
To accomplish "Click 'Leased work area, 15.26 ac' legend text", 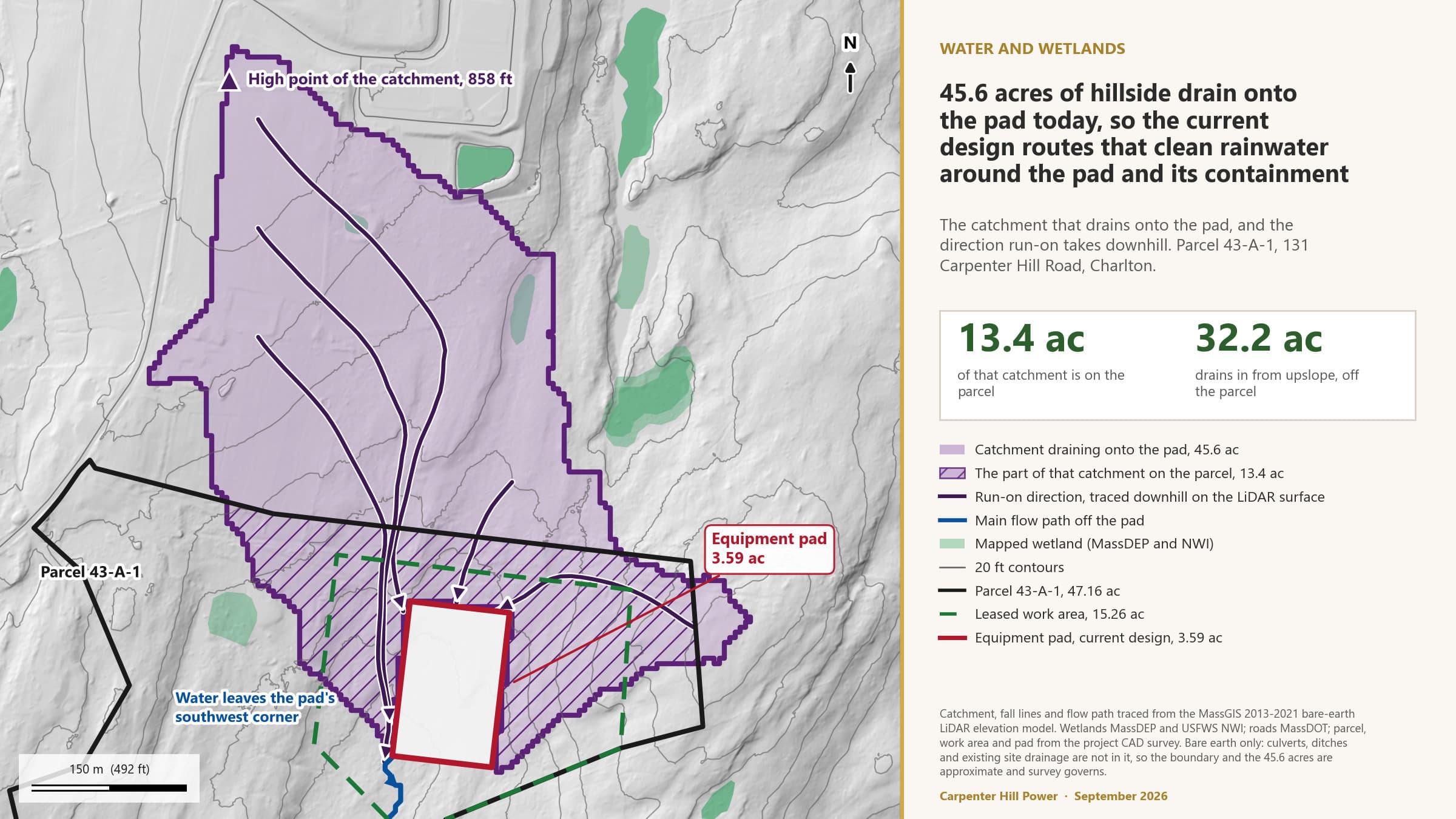I will [1059, 615].
